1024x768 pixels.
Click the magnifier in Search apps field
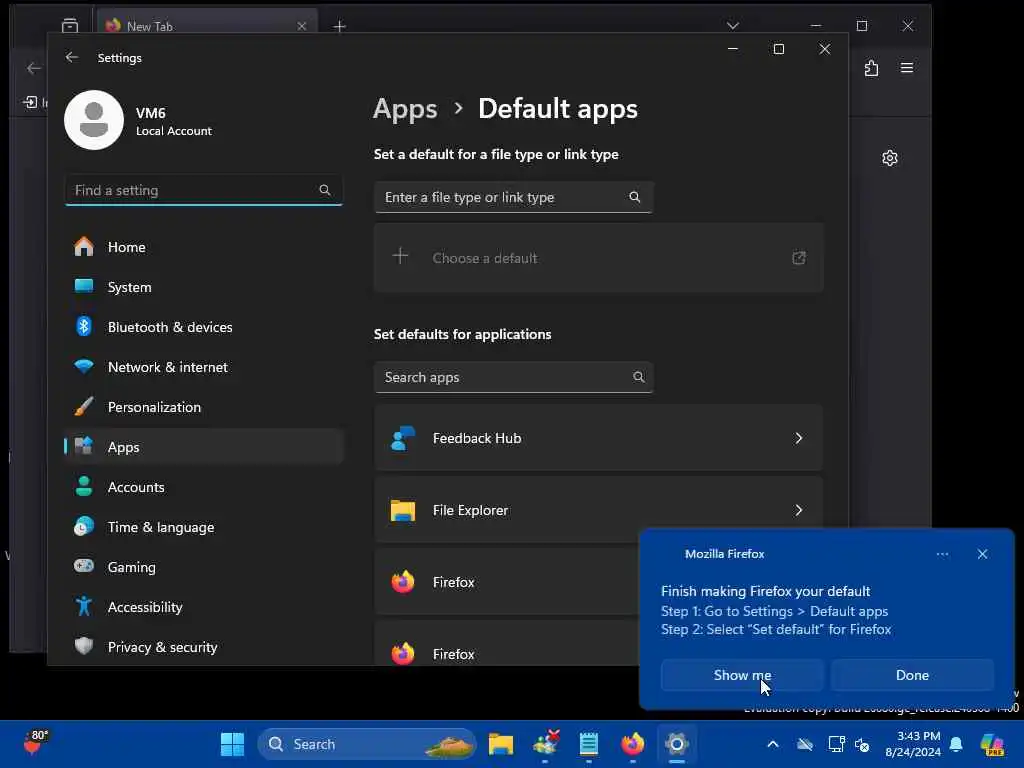pos(639,377)
